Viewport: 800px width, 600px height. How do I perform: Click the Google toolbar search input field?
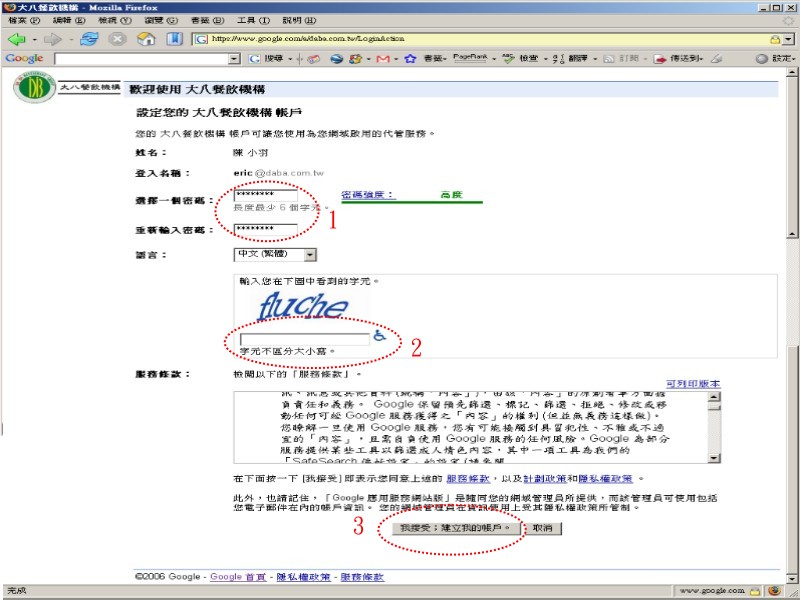point(142,59)
